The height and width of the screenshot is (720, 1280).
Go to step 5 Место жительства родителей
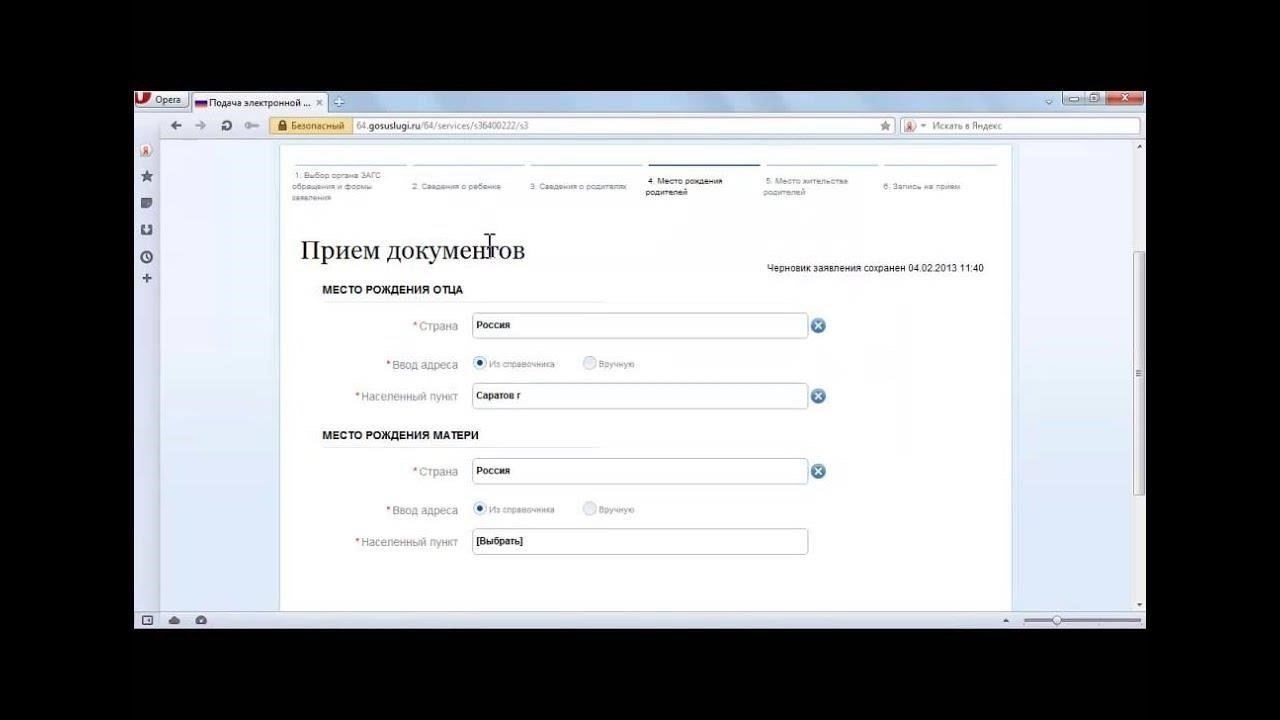[x=806, y=186]
